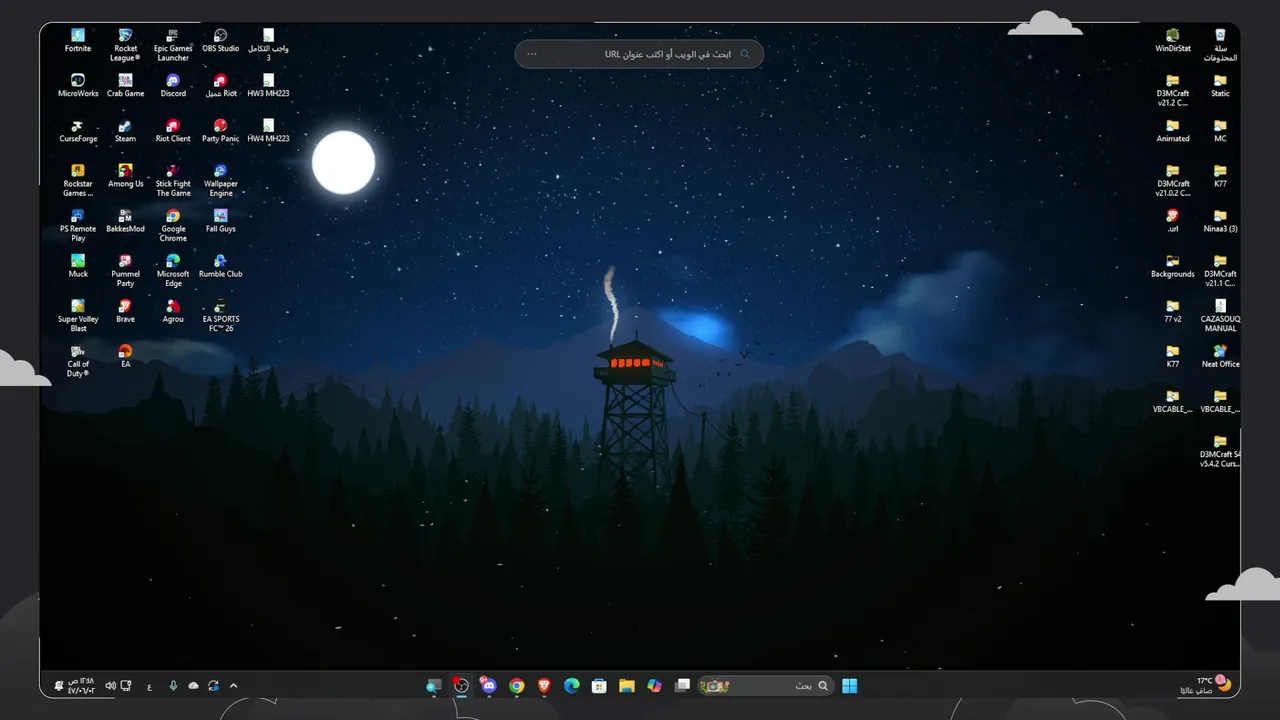Launch Microsoft Store from the taskbar
The width and height of the screenshot is (1280, 720).
599,686
